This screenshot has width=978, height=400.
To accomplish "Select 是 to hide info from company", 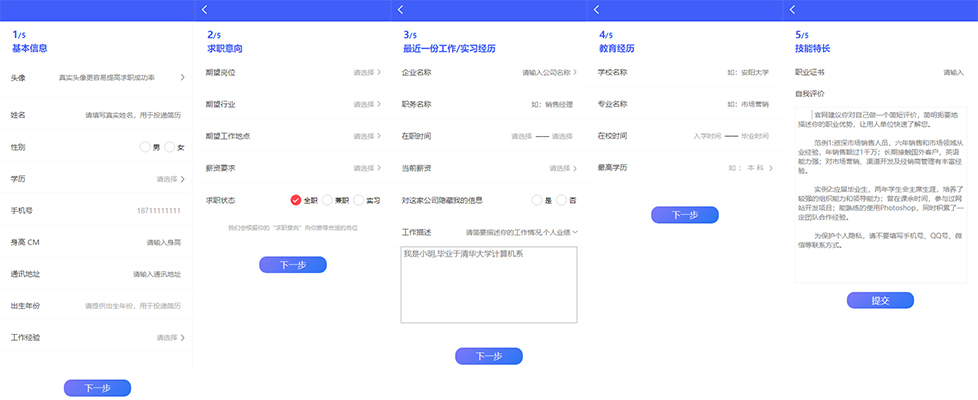I will pos(536,200).
